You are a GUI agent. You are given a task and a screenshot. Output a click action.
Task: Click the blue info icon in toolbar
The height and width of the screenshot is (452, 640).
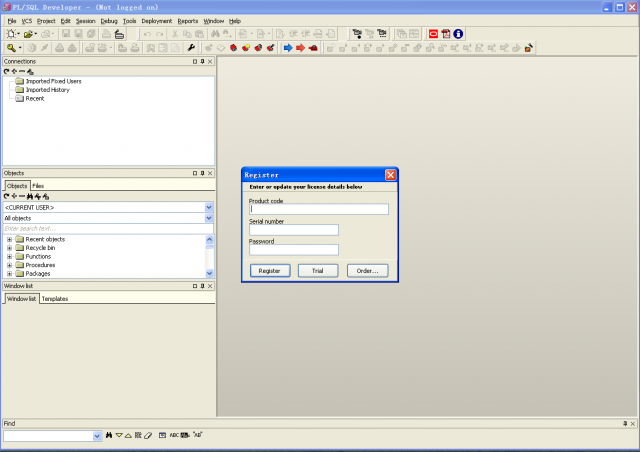[458, 34]
